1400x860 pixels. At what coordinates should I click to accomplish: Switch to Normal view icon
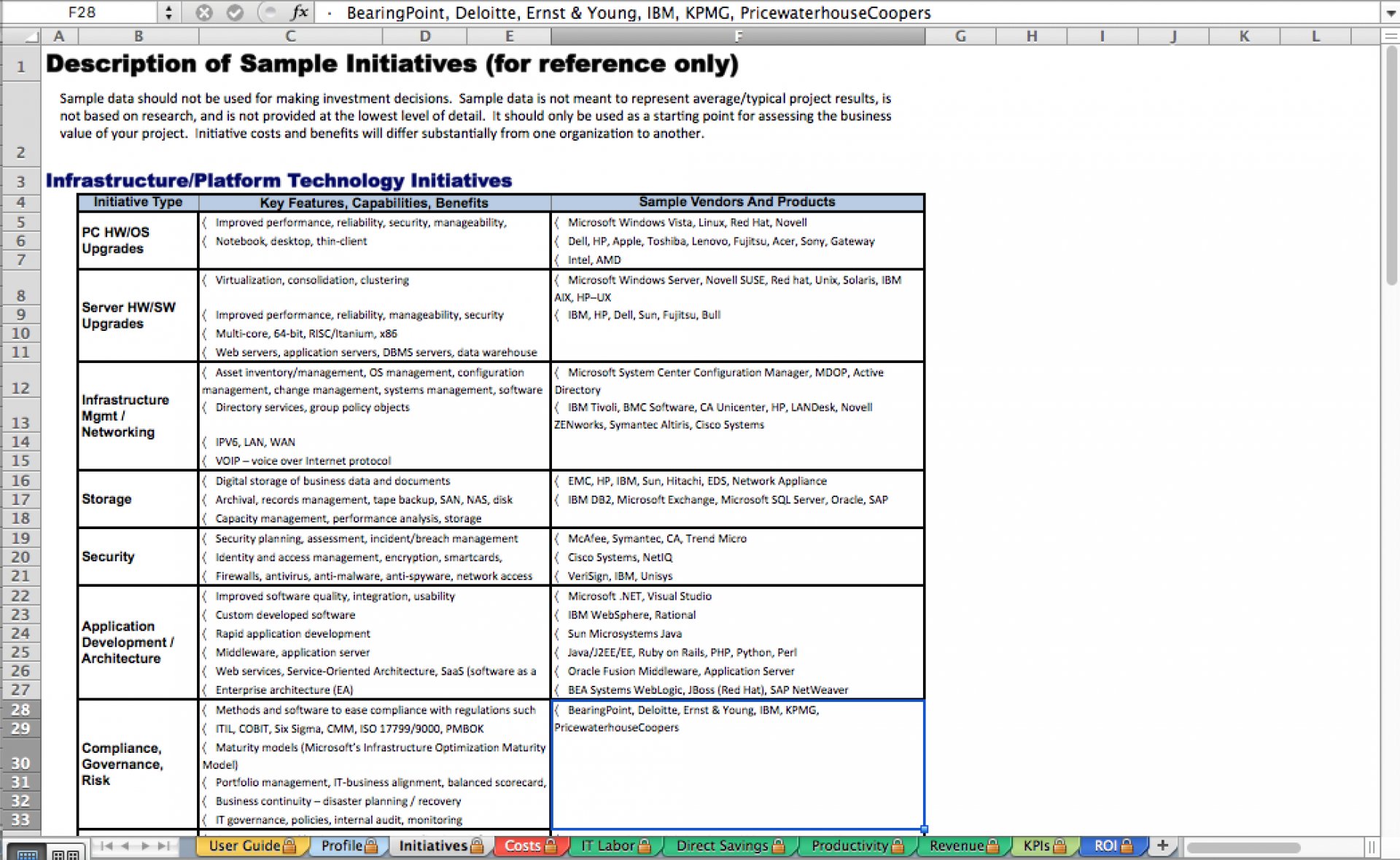[x=27, y=853]
